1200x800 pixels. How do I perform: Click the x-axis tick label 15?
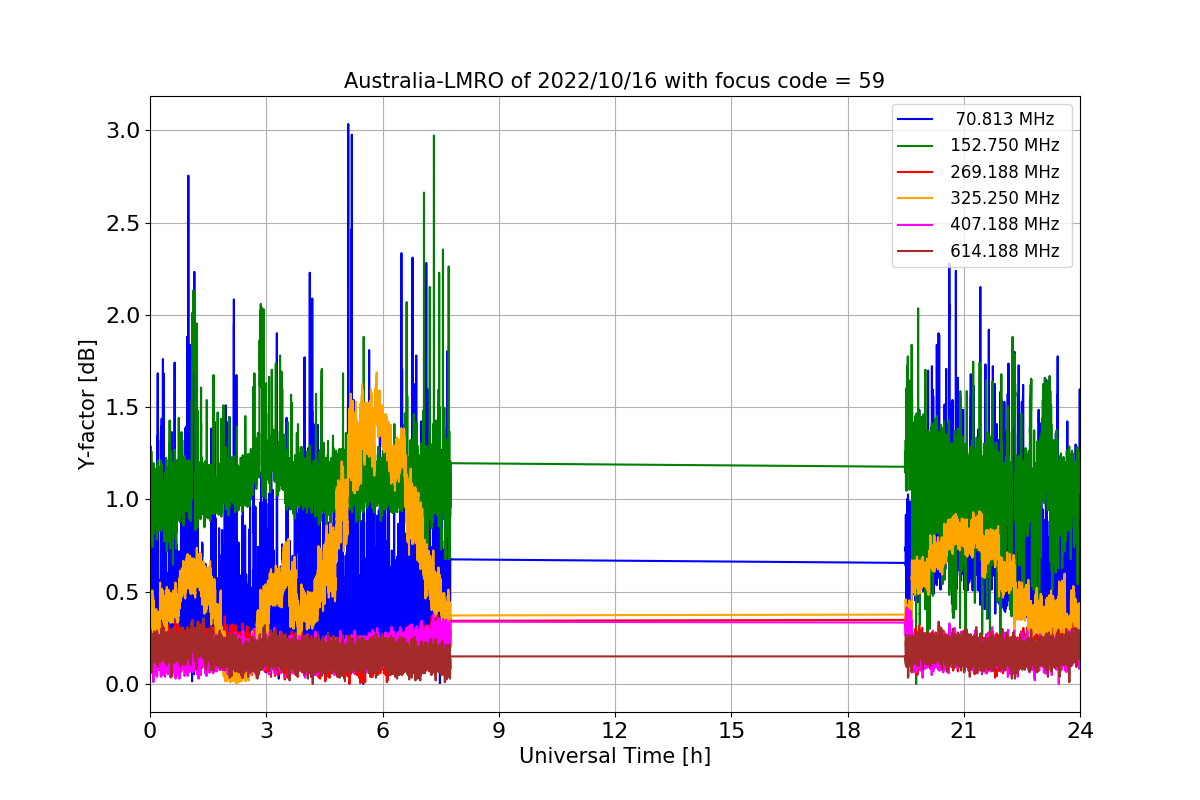731,731
